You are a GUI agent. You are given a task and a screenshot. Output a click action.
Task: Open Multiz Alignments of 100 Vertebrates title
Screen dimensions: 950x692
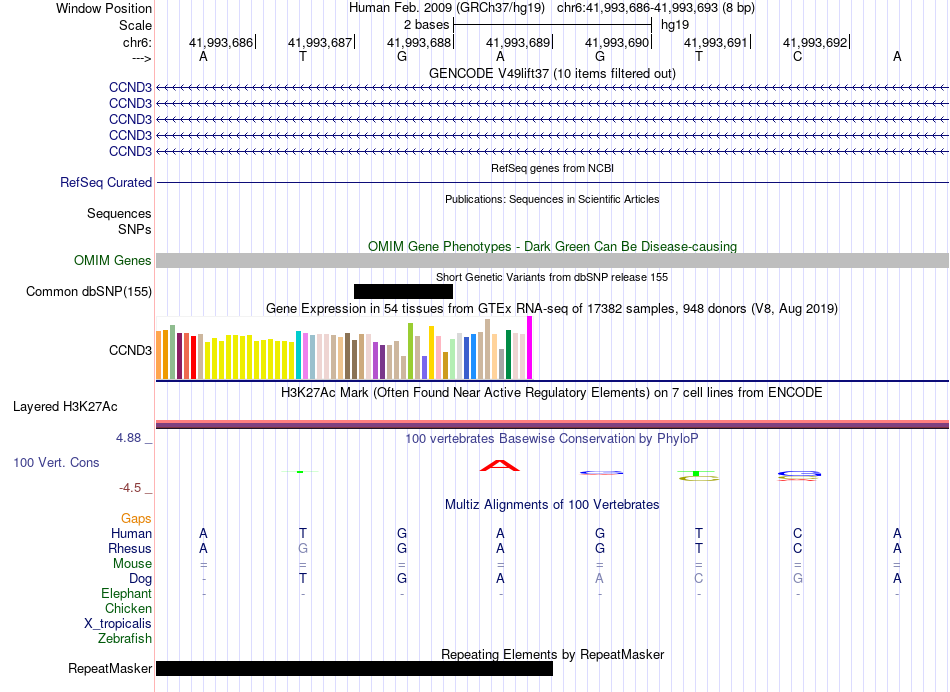pyautogui.click(x=552, y=504)
